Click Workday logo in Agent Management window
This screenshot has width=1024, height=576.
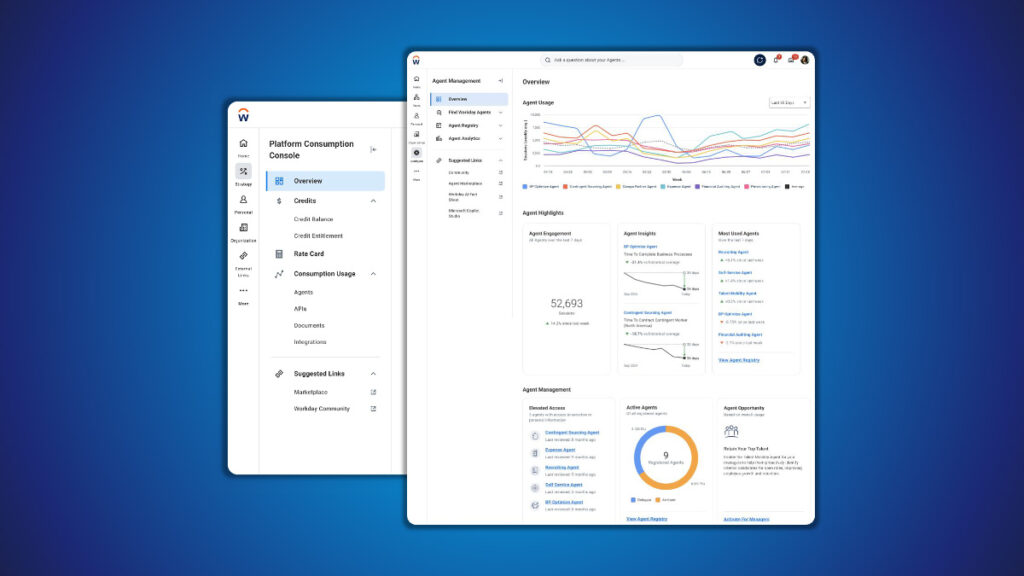tap(416, 60)
